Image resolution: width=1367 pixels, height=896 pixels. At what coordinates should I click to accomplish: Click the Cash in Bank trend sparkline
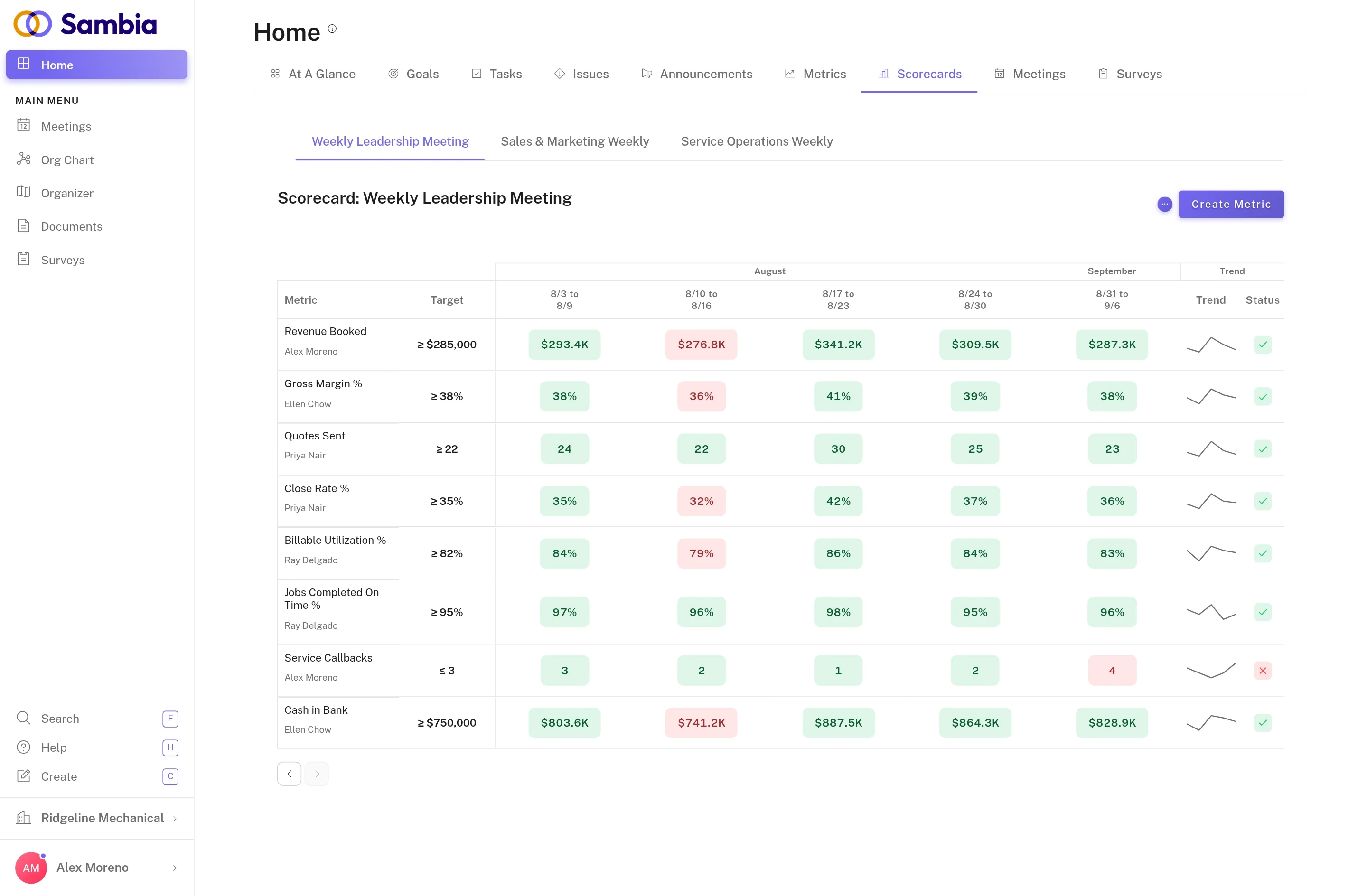click(1211, 723)
